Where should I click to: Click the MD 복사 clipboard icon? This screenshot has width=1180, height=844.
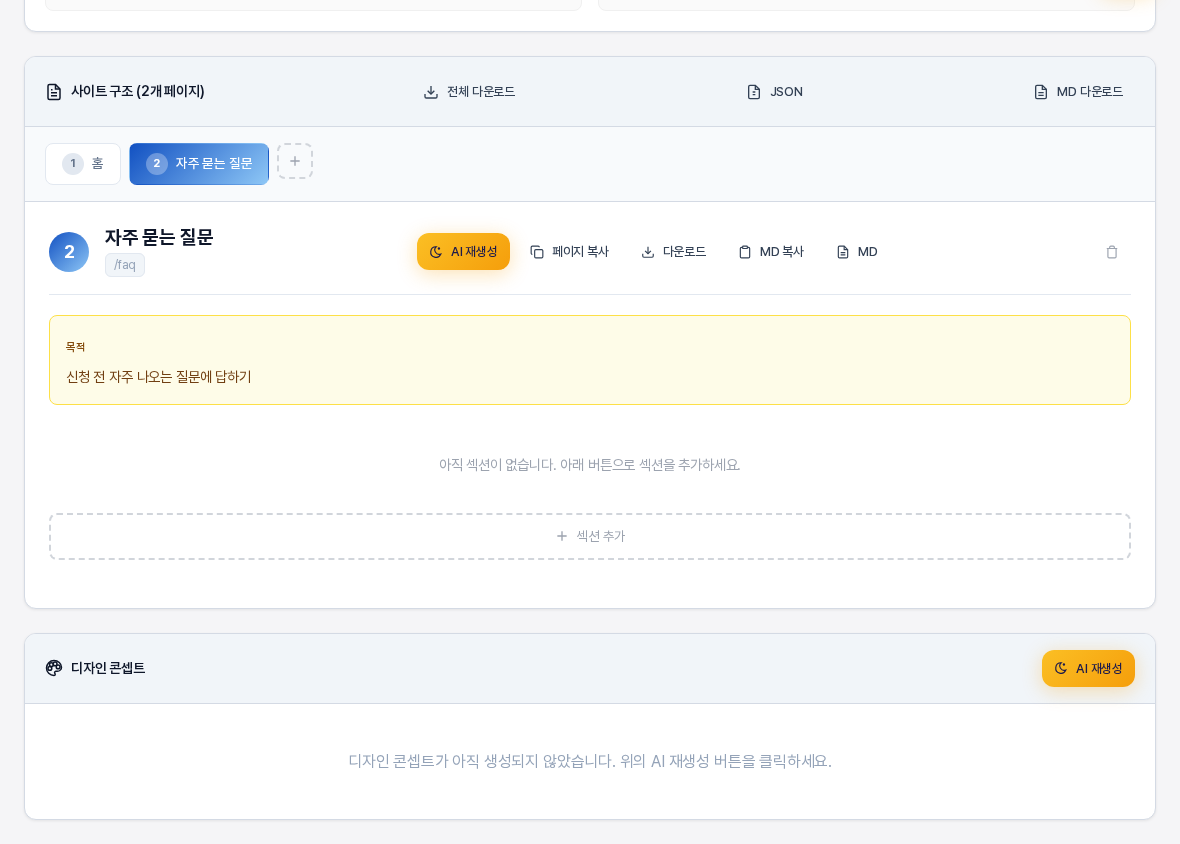point(744,252)
